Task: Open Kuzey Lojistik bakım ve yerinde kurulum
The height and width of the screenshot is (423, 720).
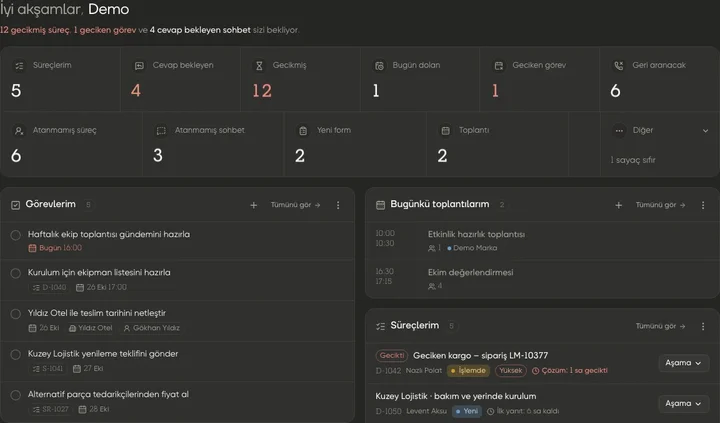Action: pos(456,396)
